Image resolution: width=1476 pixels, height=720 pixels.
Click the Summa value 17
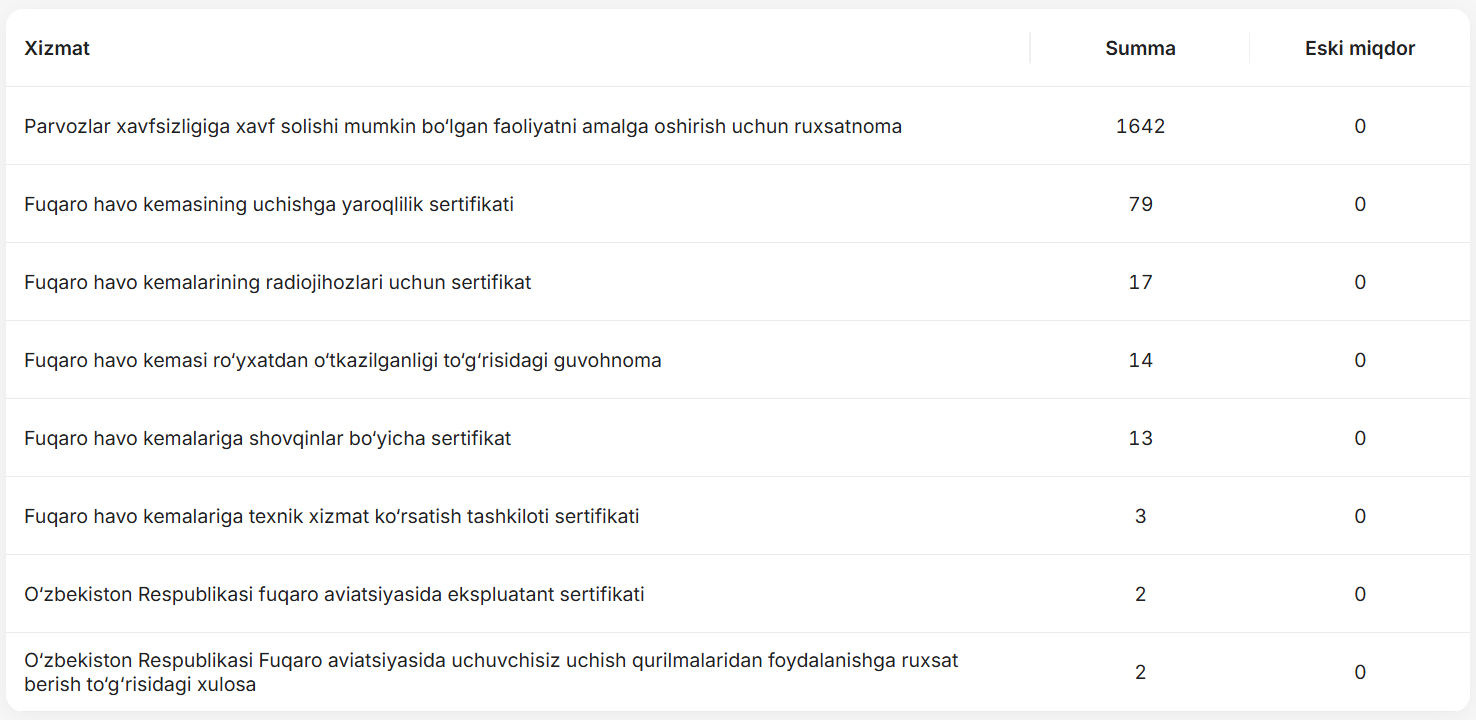(1140, 282)
